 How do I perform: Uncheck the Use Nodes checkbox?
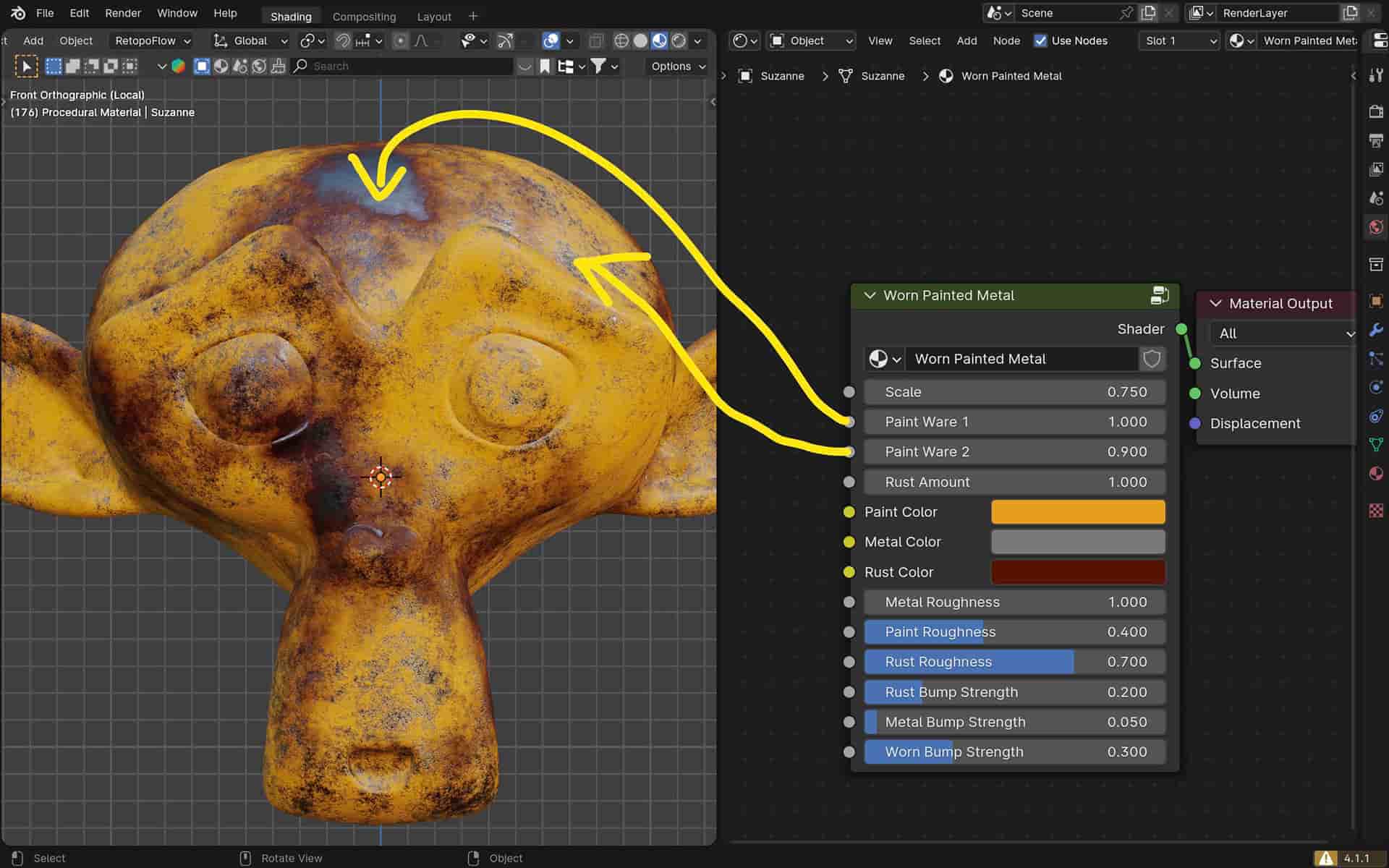click(1040, 41)
